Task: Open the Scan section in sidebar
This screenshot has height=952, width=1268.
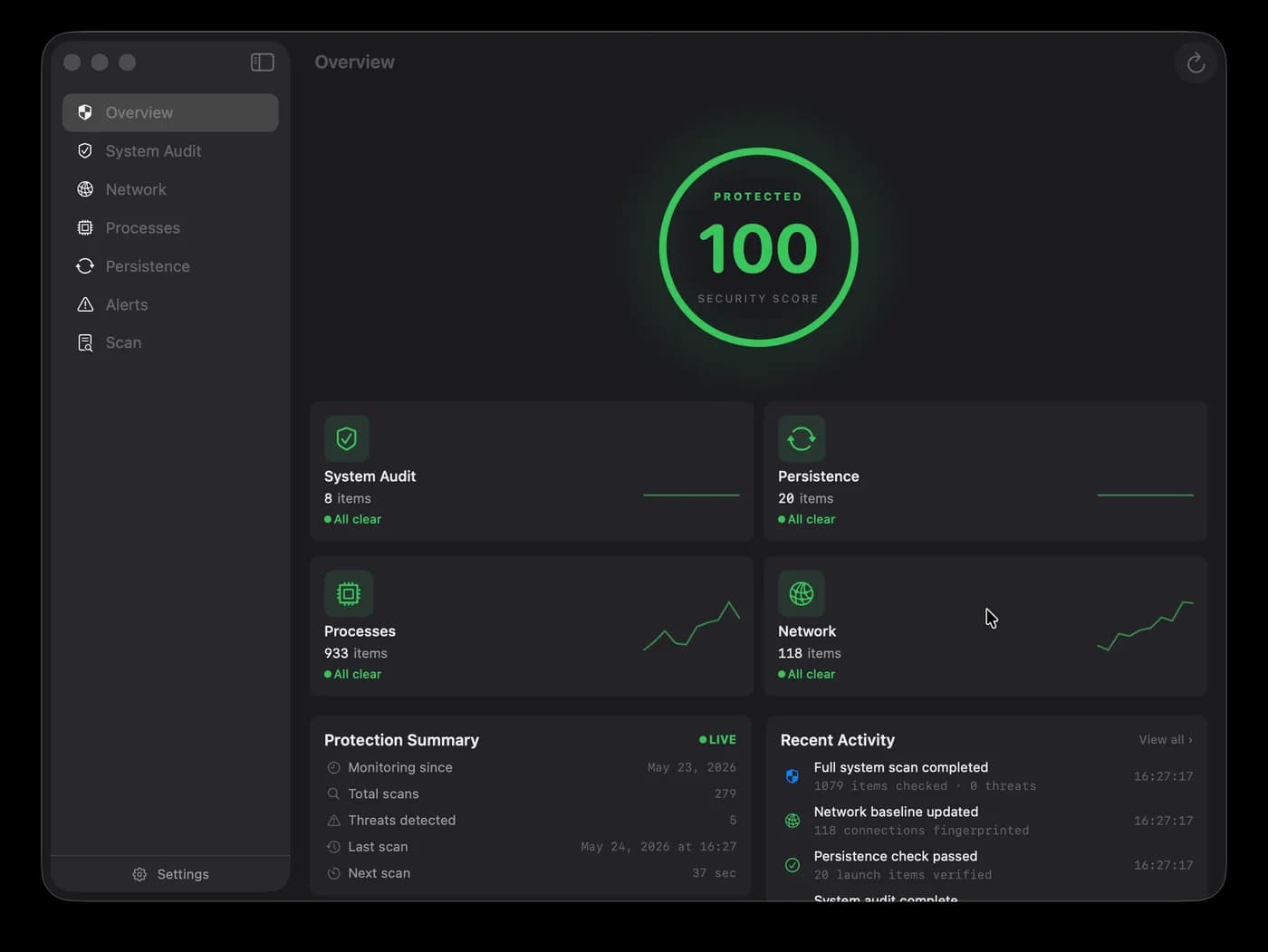Action: [x=170, y=342]
